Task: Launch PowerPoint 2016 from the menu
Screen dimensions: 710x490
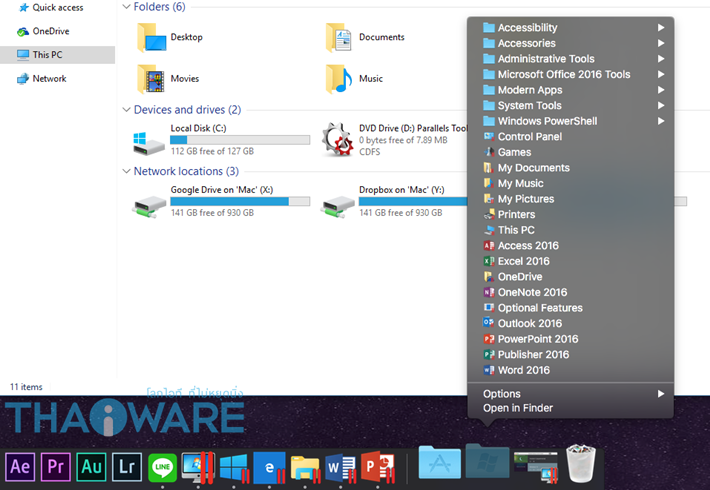Action: [571, 339]
